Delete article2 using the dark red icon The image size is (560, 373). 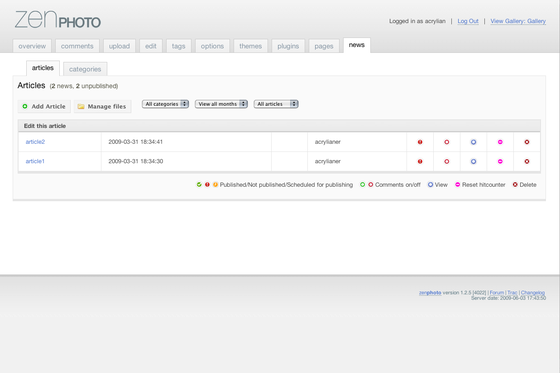coord(527,142)
